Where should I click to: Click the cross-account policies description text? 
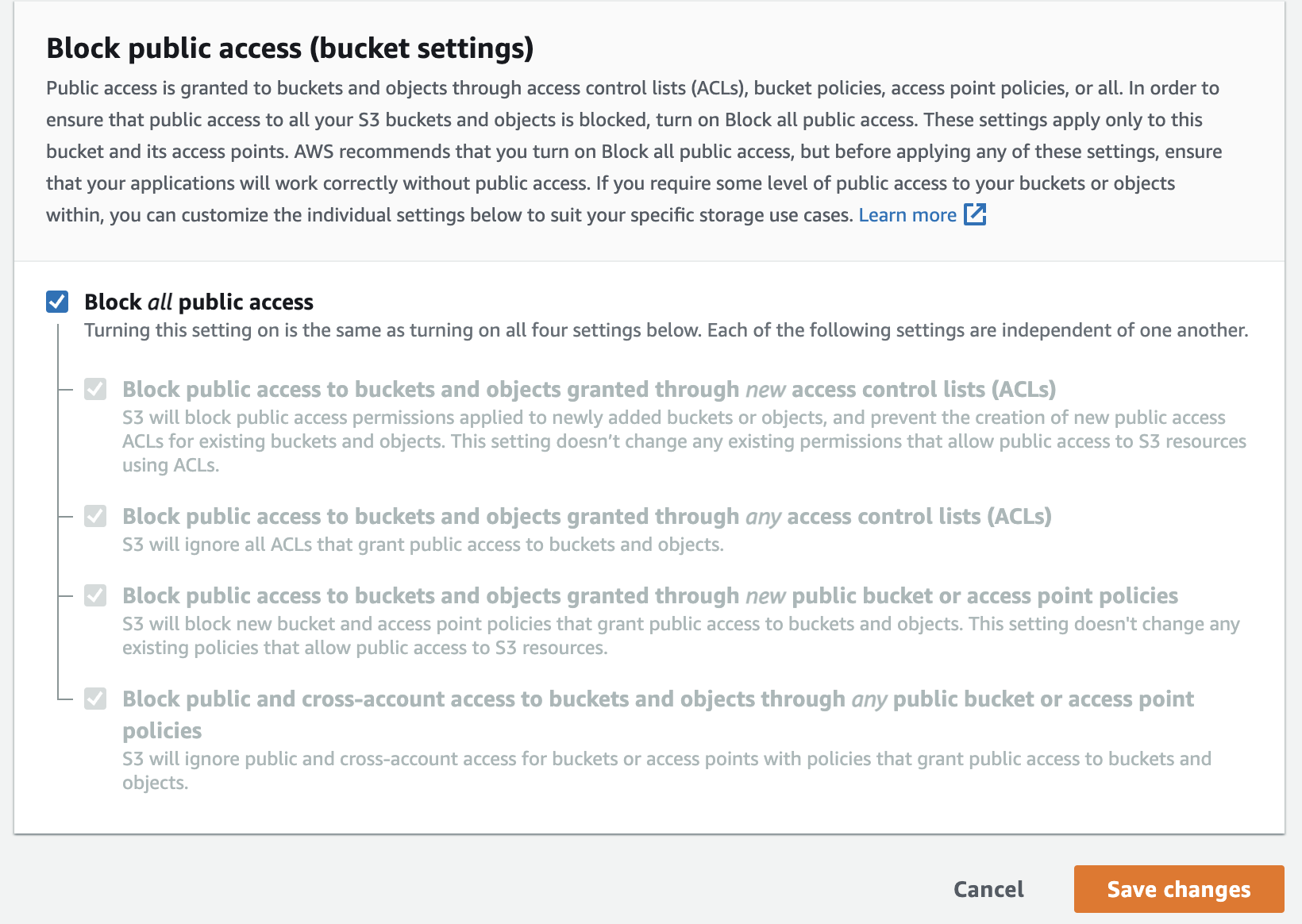point(665,758)
